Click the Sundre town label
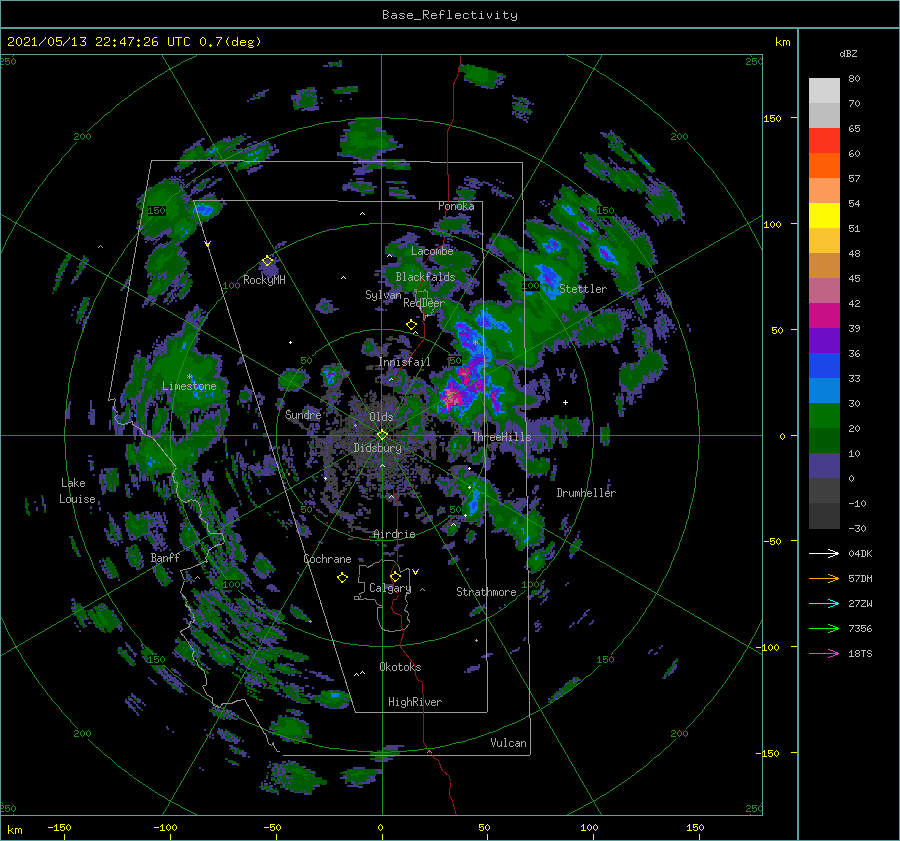 click(303, 414)
